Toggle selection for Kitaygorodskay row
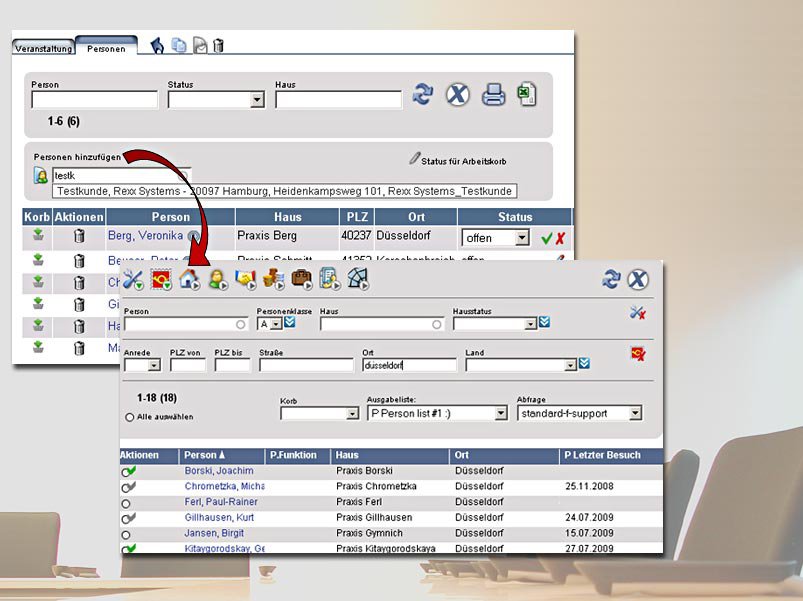Viewport: 803px width, 601px height. coord(129,548)
